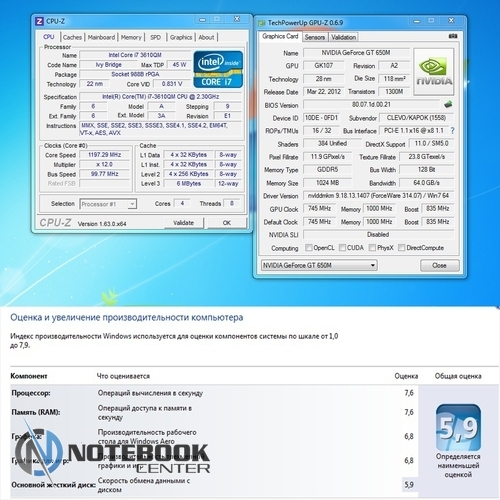Click the Процессор row score 7,6
Viewport: 500px width, 500px height.
[409, 393]
